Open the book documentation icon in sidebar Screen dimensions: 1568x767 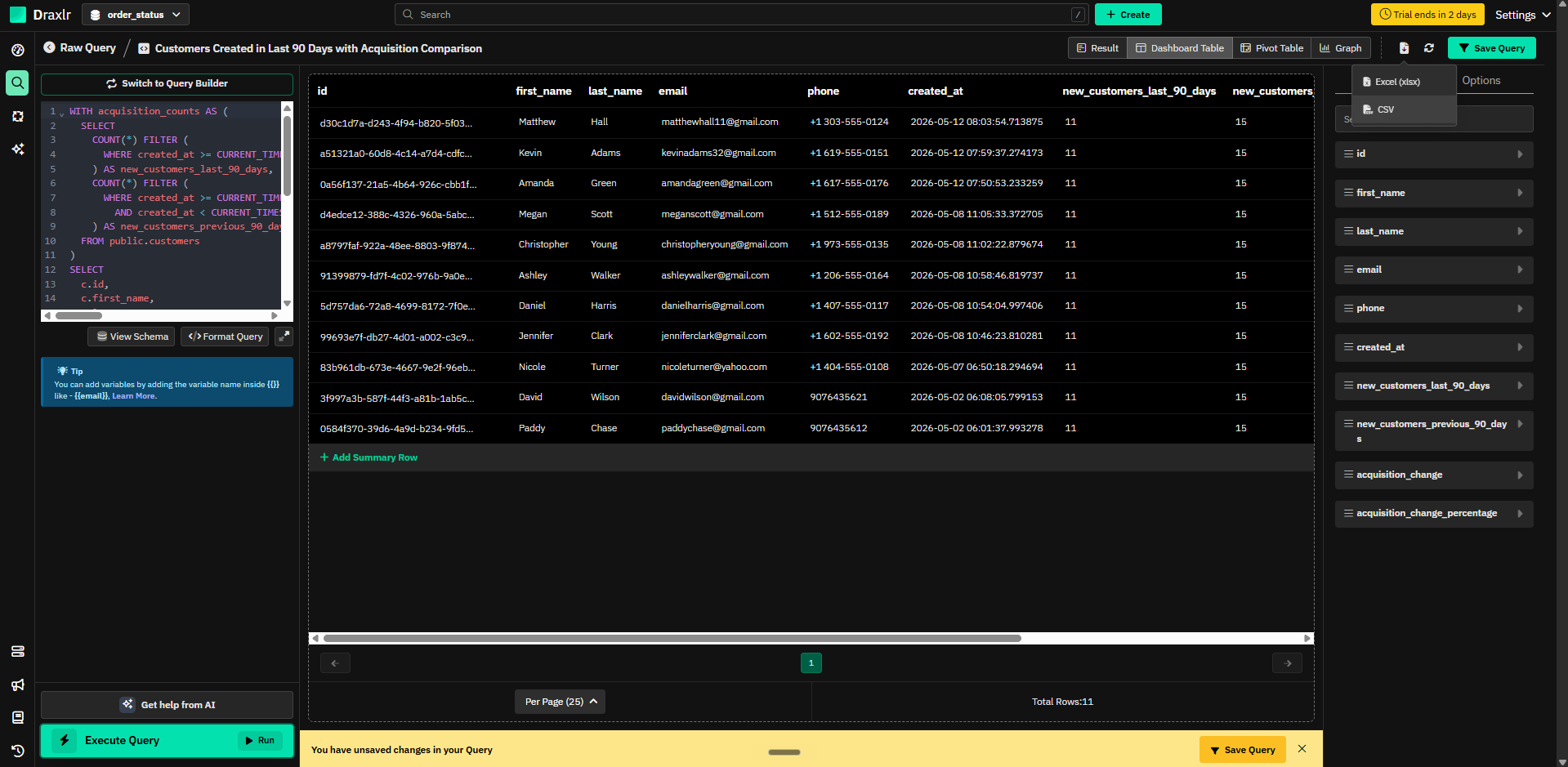tap(18, 717)
